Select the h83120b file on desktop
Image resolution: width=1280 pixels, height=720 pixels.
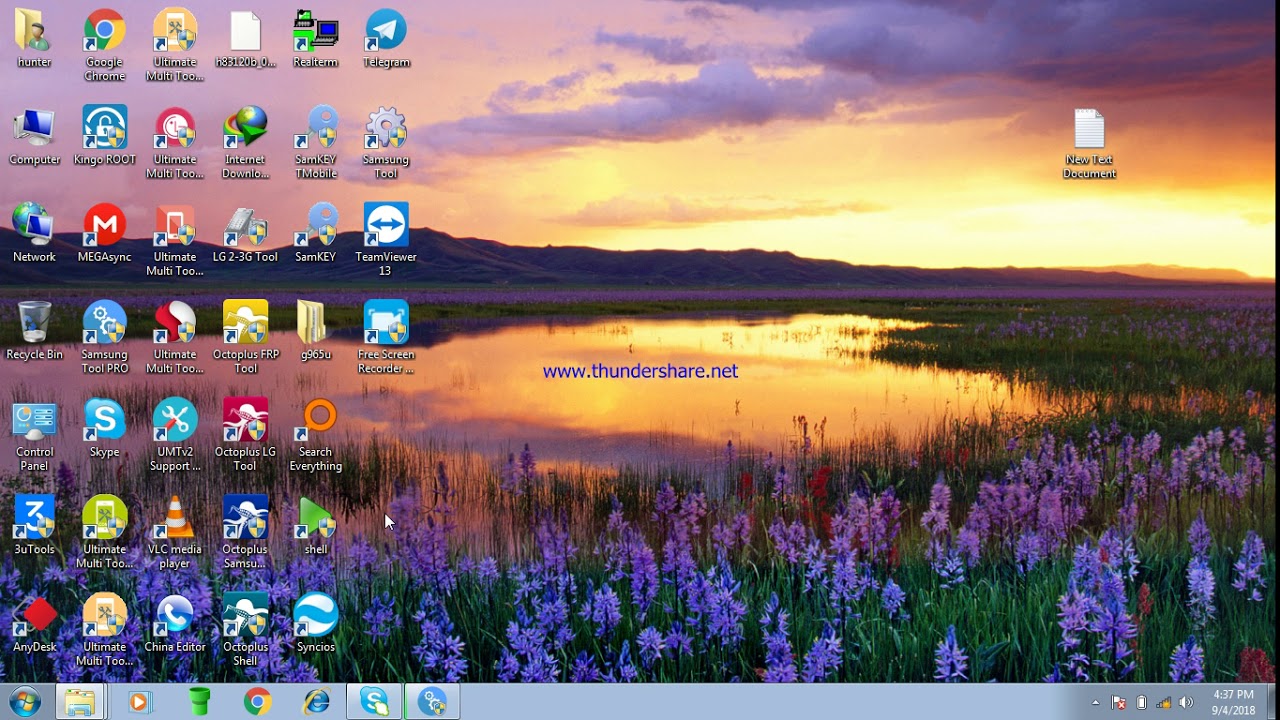coord(245,38)
